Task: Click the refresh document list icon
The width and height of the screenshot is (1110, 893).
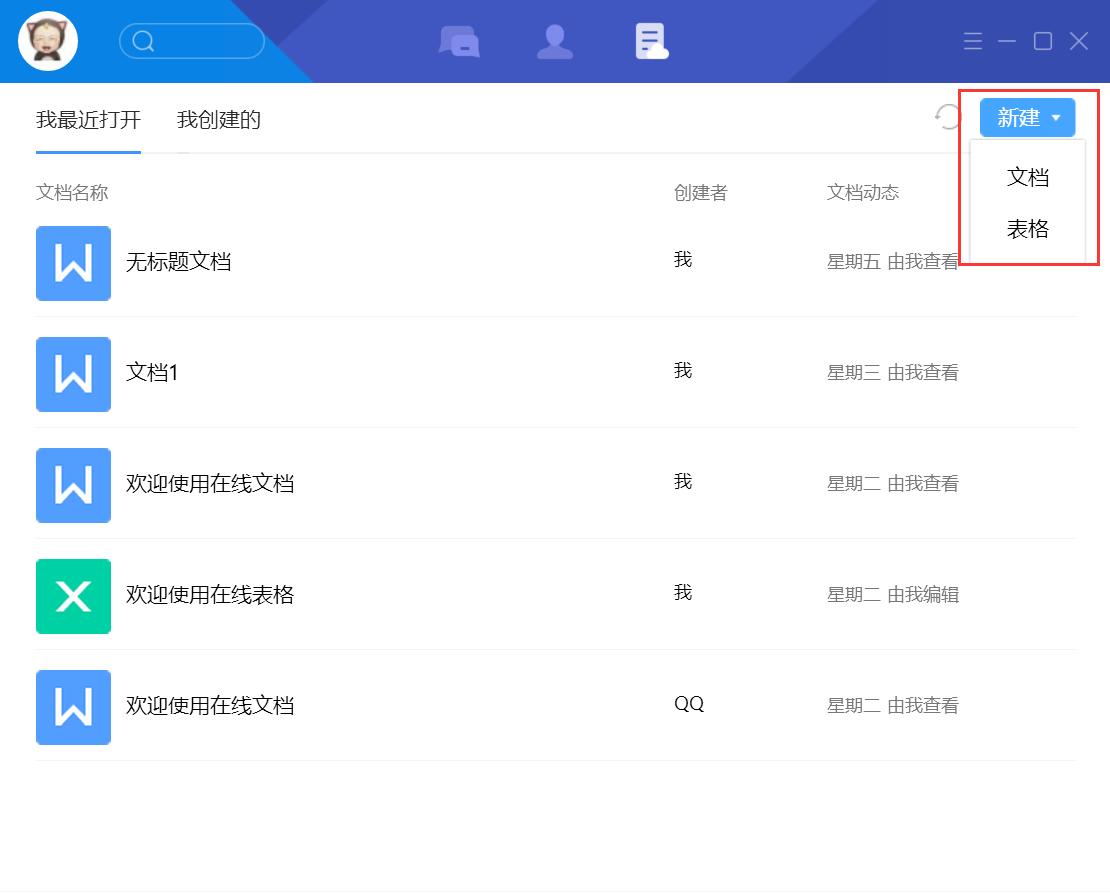Action: pos(947,117)
